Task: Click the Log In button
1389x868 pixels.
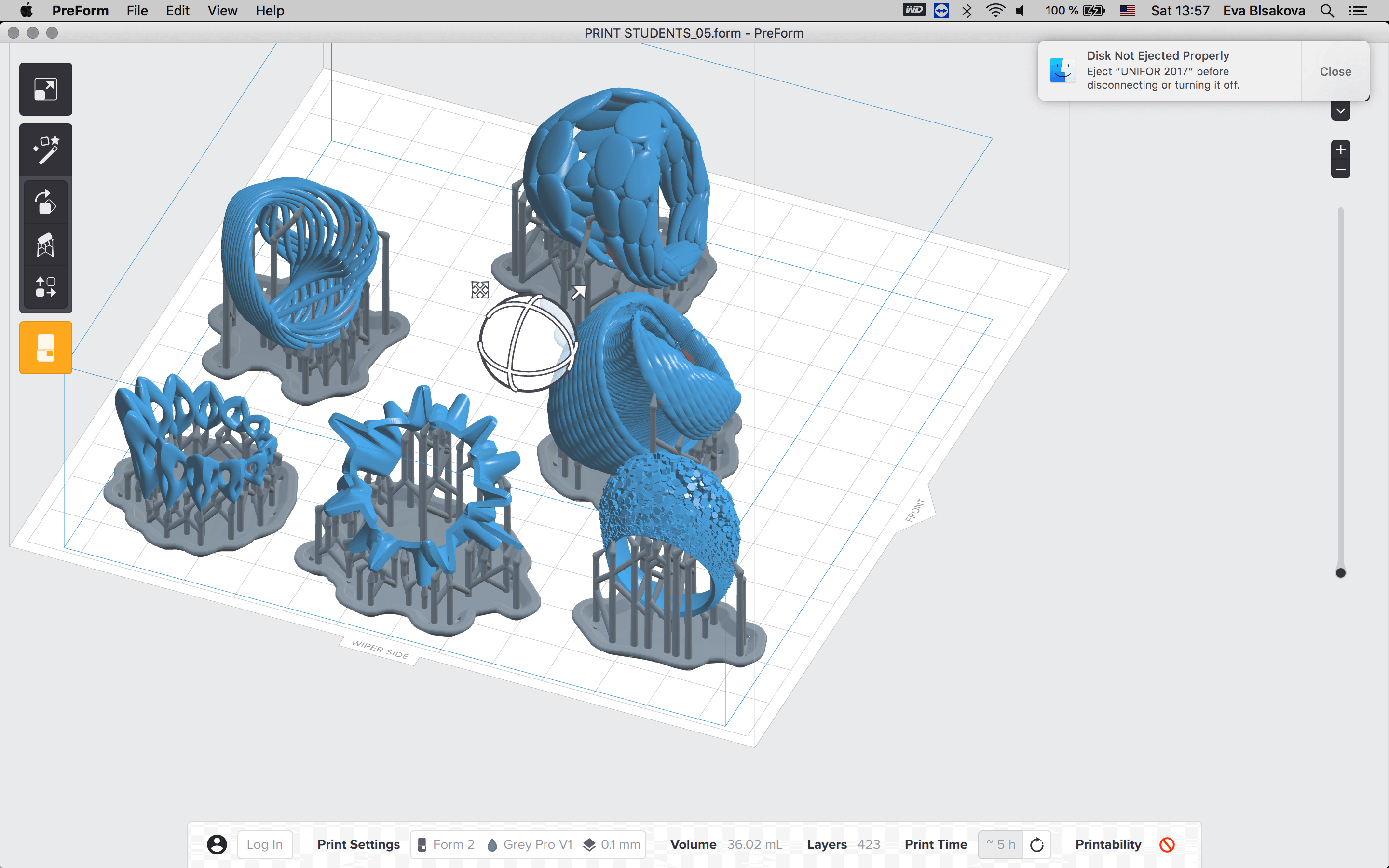Action: click(265, 844)
